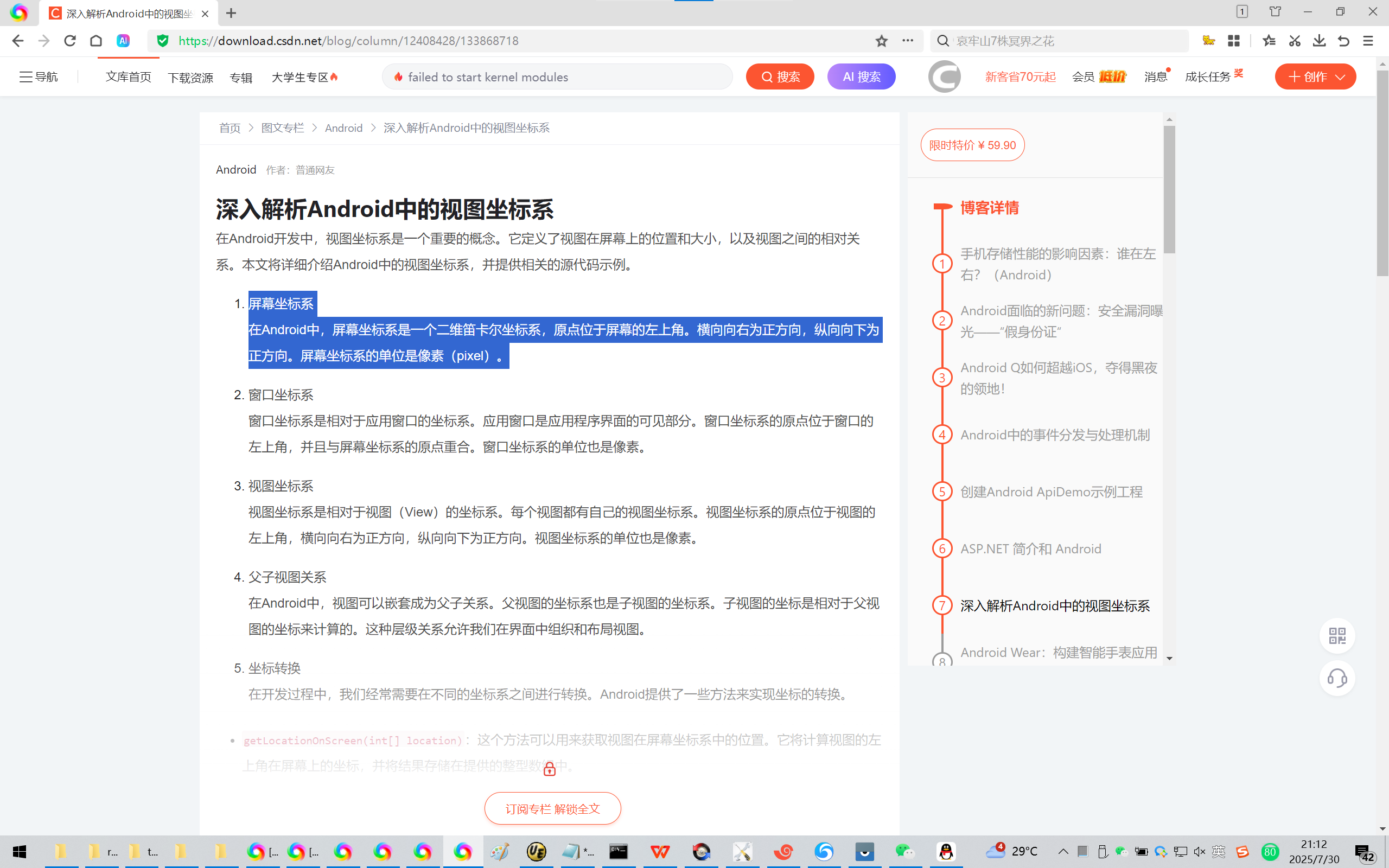Open article 1 手机存储性能的影响因素

click(x=1058, y=264)
